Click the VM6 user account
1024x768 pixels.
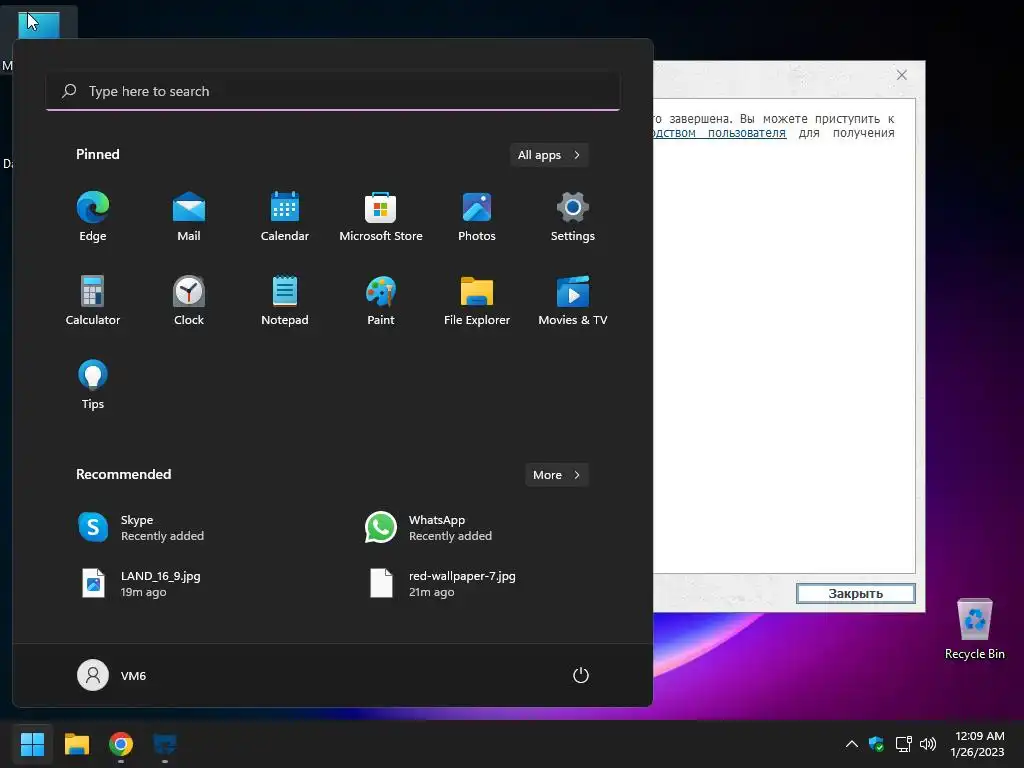pos(112,675)
